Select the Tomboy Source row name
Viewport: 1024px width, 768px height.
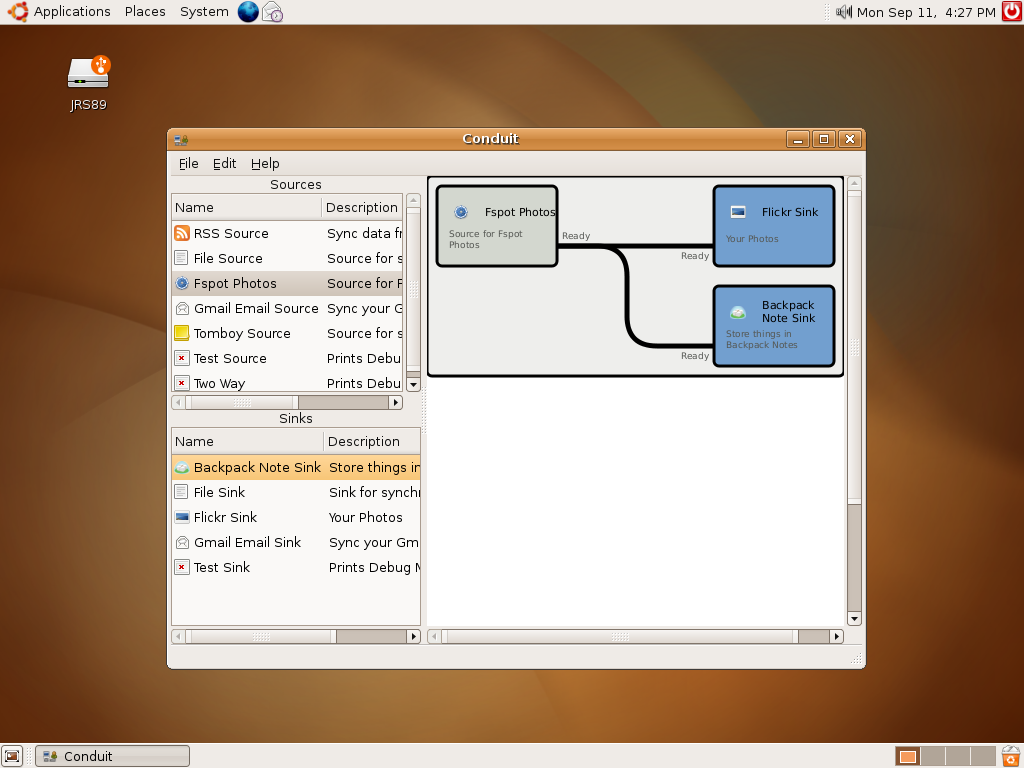click(x=242, y=333)
